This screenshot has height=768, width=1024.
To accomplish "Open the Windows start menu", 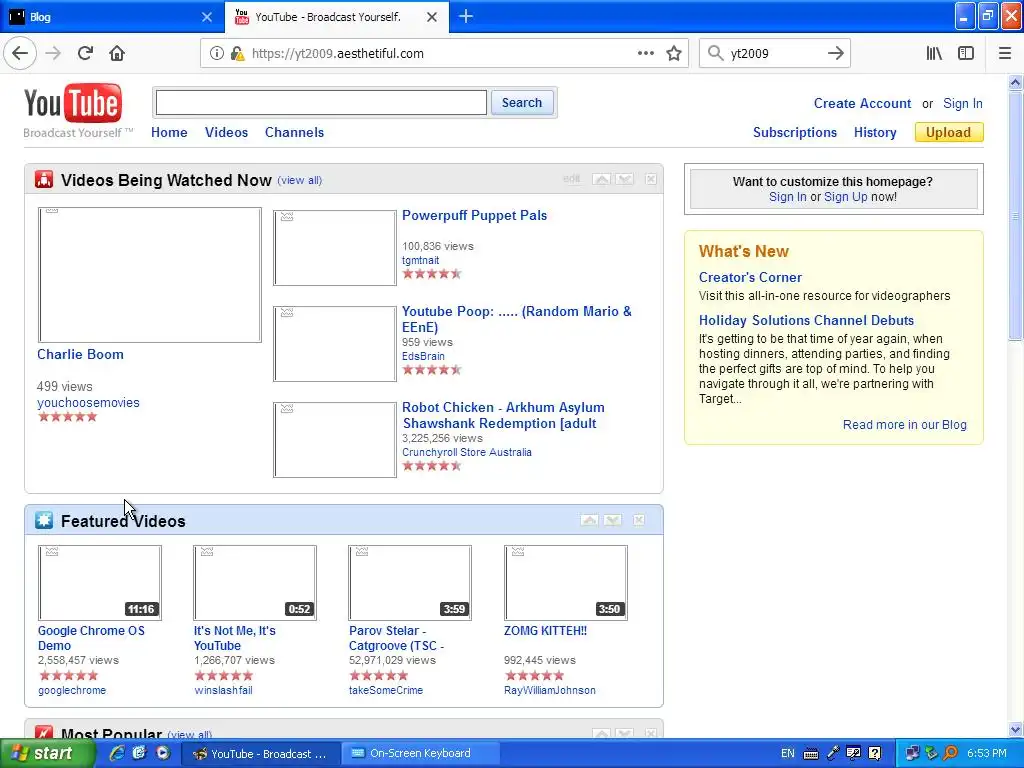I will point(46,754).
